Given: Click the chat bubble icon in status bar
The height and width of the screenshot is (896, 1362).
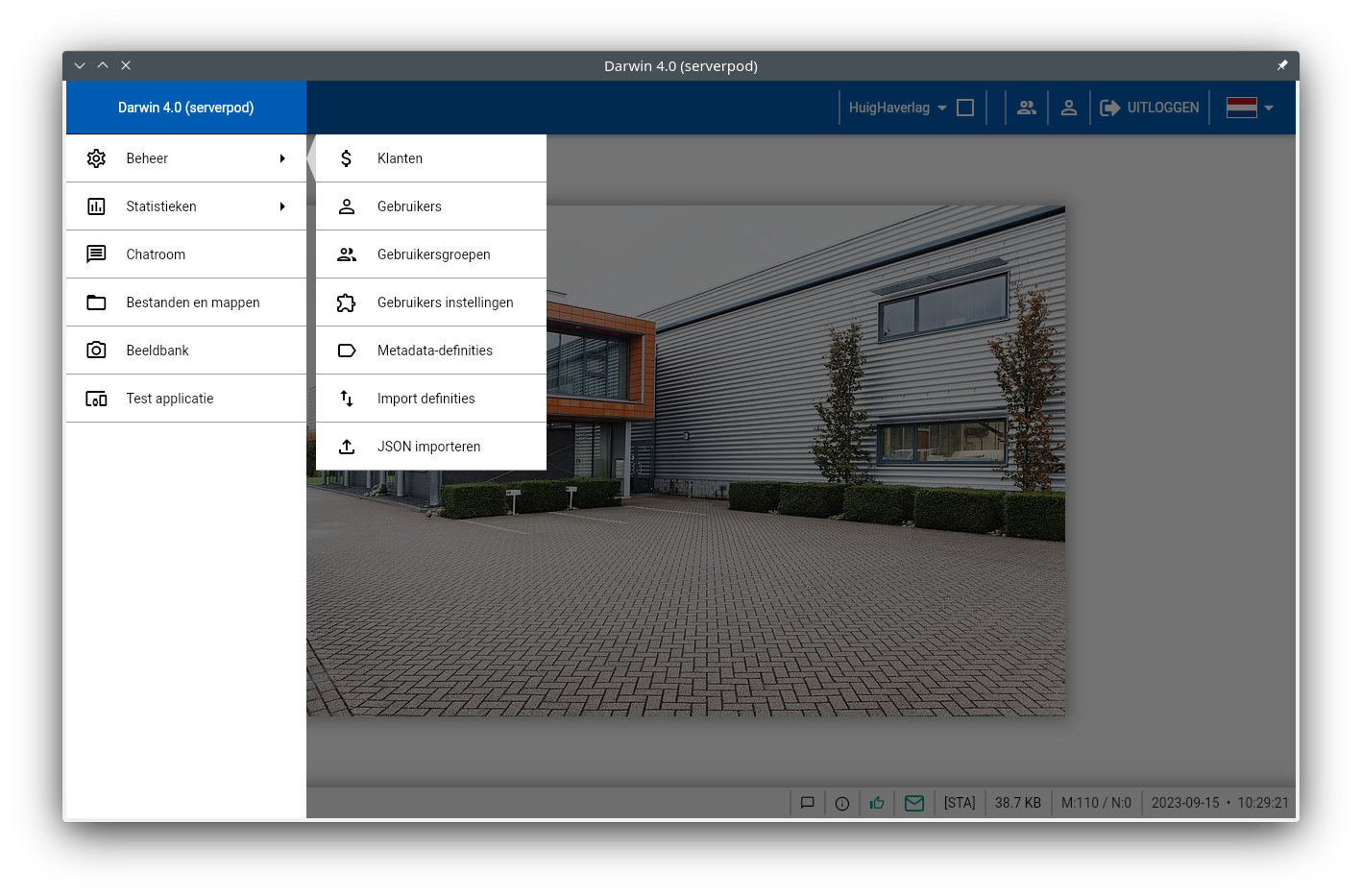Looking at the screenshot, I should [x=808, y=803].
